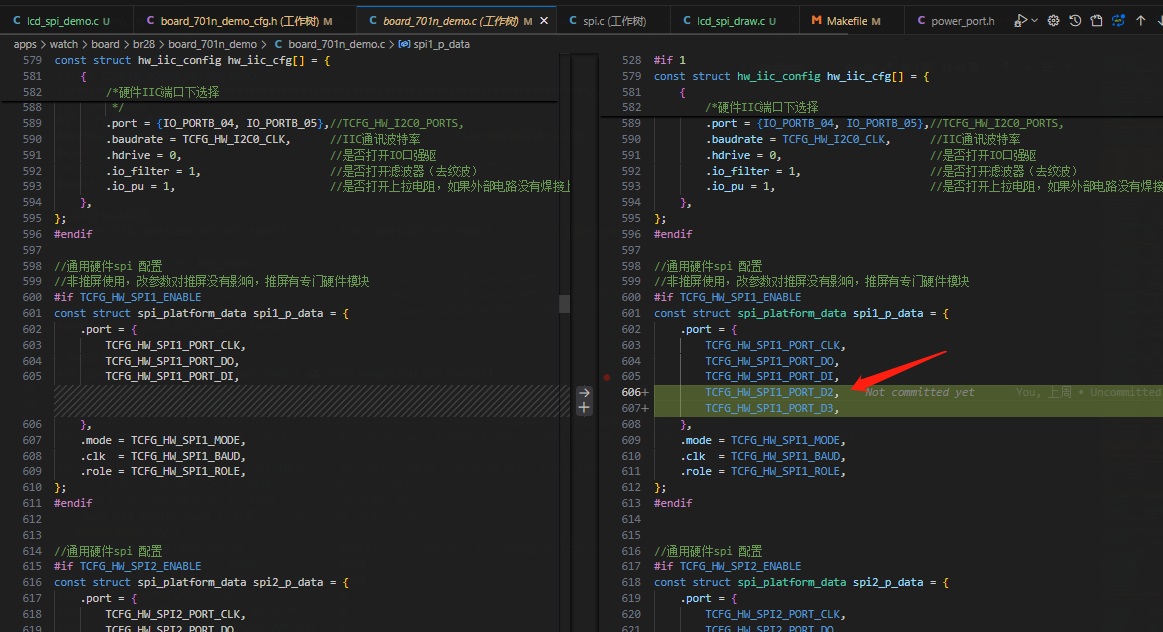Click '.baudrate = TCFG_HW_I2C0_CLK,' in left pane
This screenshot has width=1163, height=632.
pyautogui.click(x=198, y=139)
